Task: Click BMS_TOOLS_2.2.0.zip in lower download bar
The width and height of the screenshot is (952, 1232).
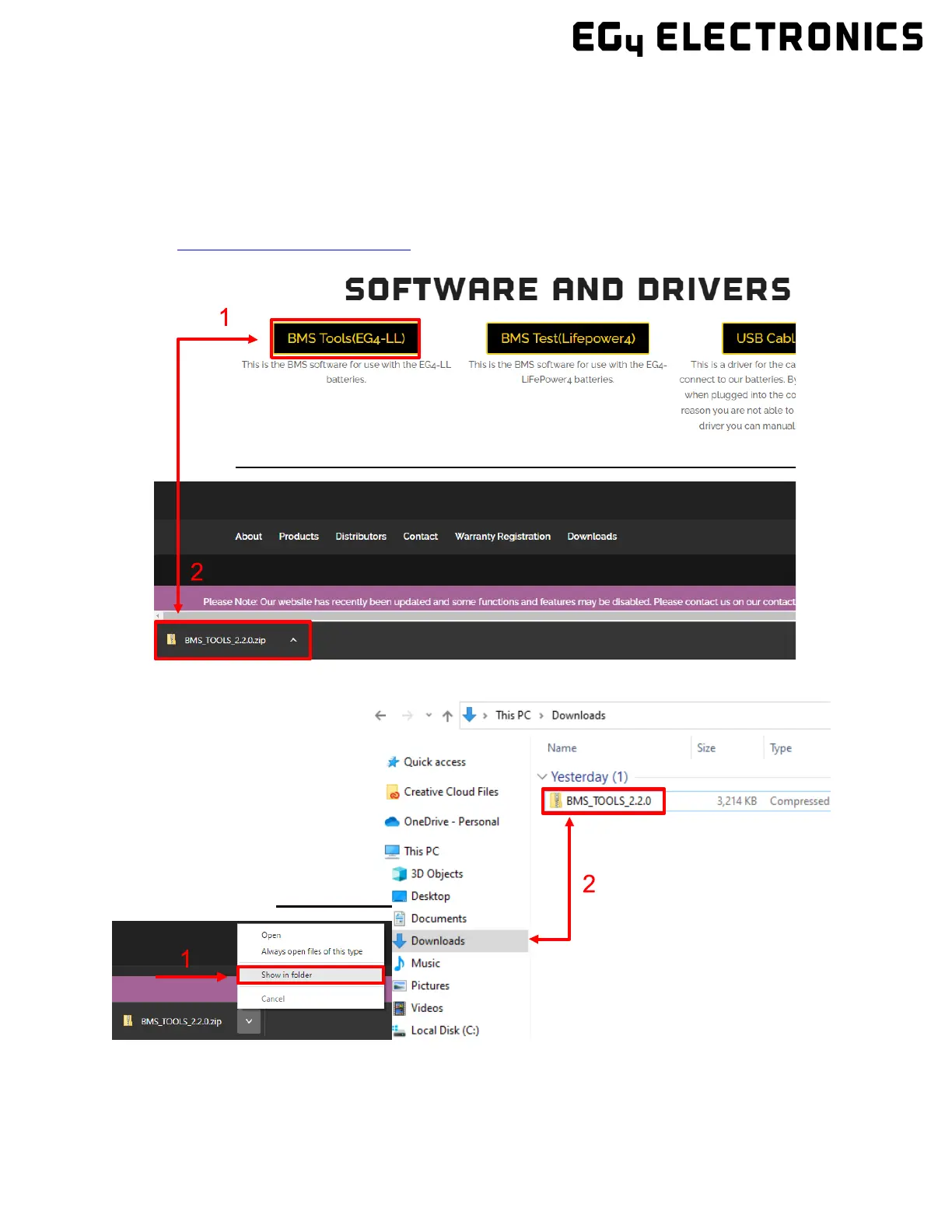Action: 181,1021
